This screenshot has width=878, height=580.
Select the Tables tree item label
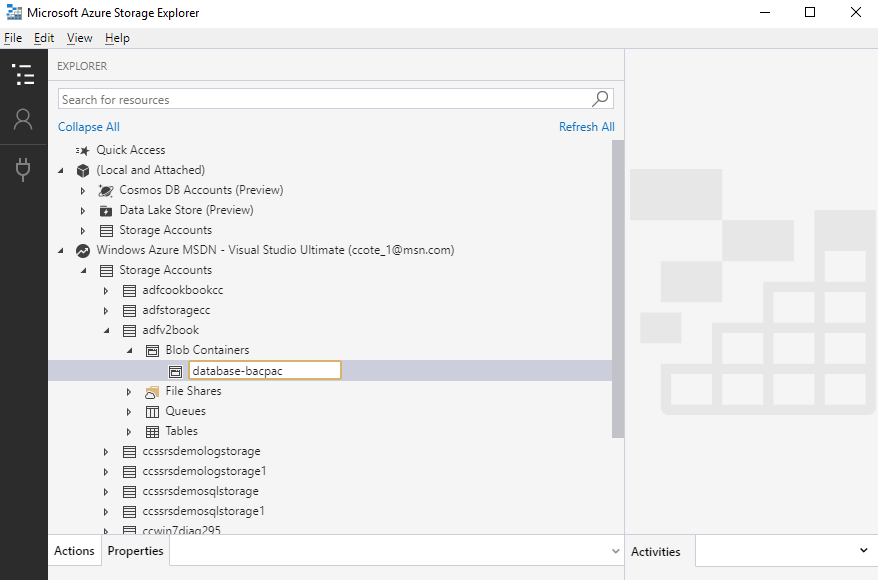(181, 431)
